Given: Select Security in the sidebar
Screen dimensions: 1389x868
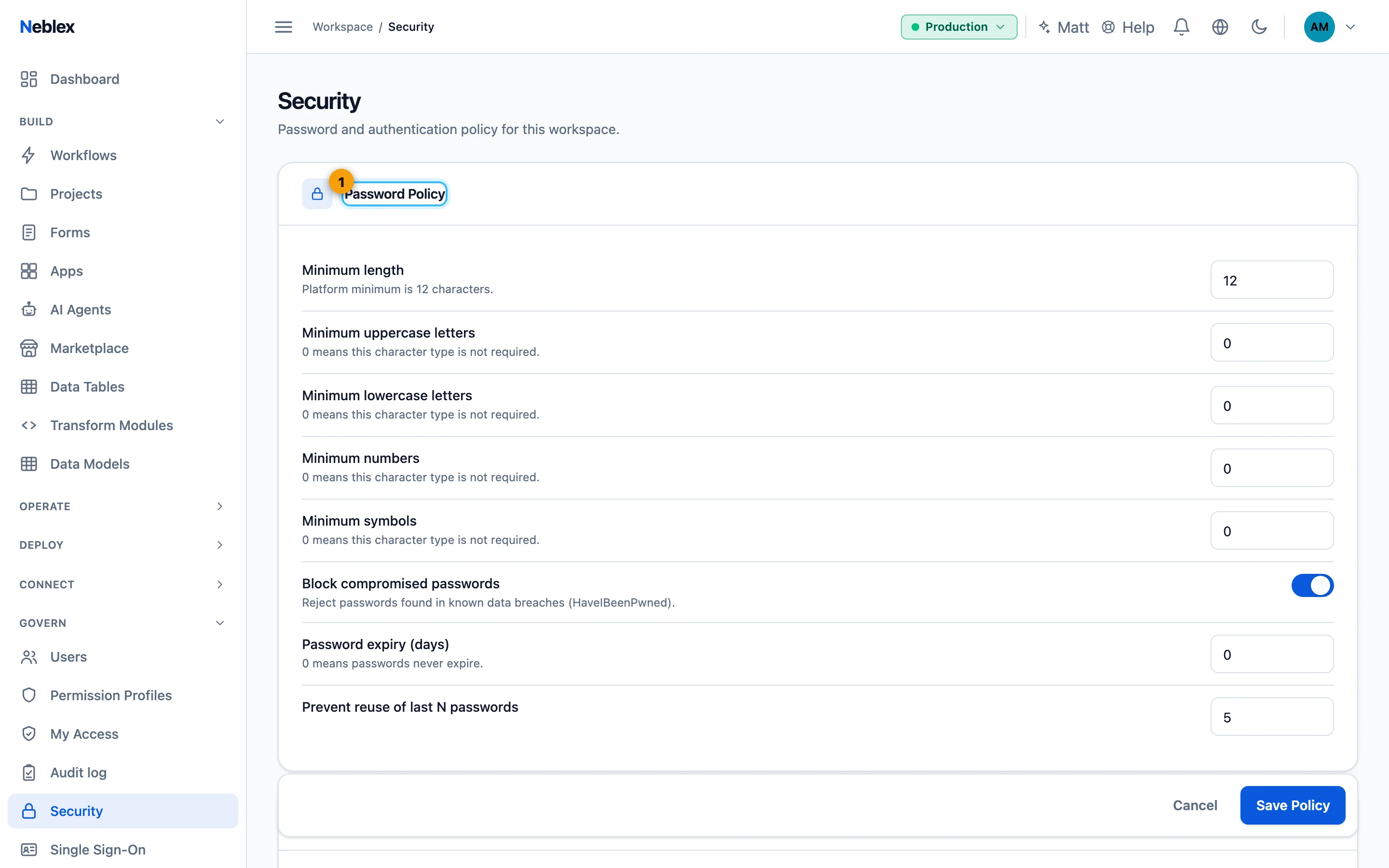Looking at the screenshot, I should coord(123,811).
